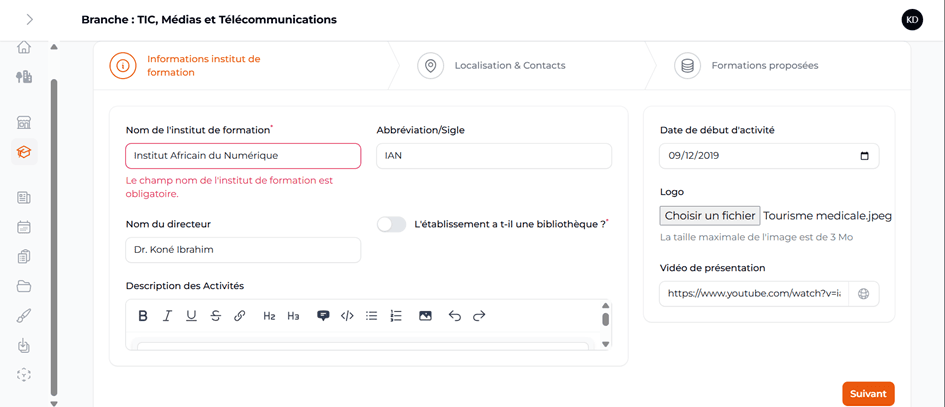Open the folder sidebar icon
The width and height of the screenshot is (945, 407).
[24, 286]
